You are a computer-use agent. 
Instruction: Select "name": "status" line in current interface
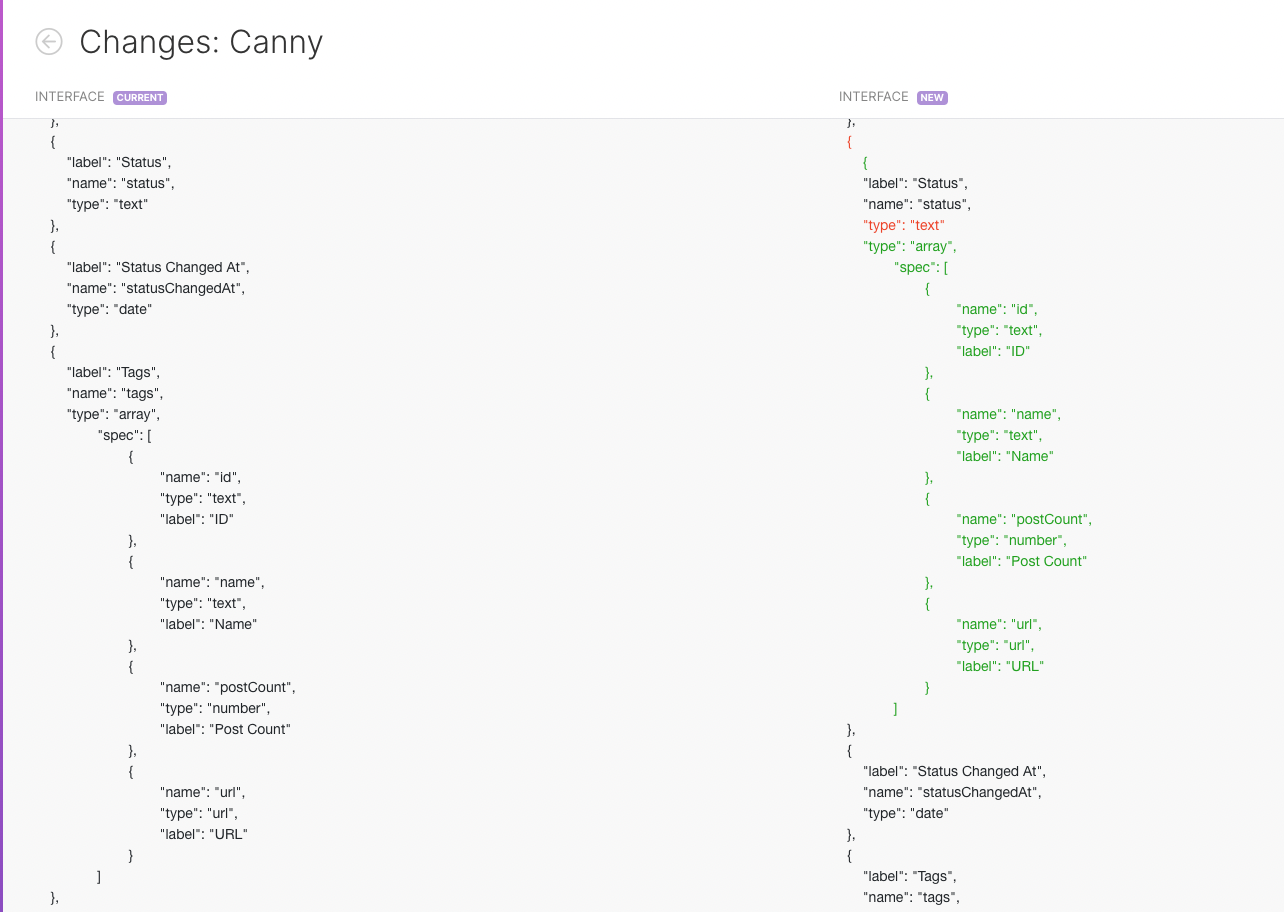121,183
